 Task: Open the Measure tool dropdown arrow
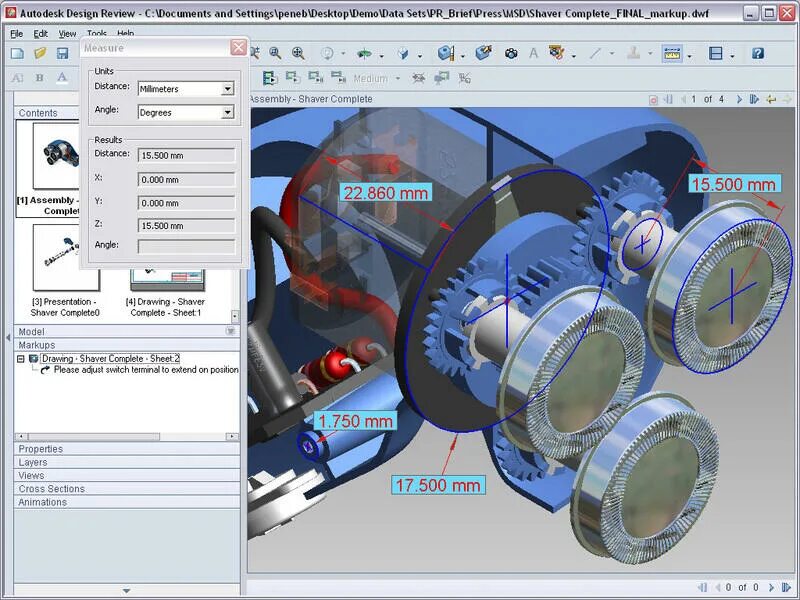[x=689, y=56]
